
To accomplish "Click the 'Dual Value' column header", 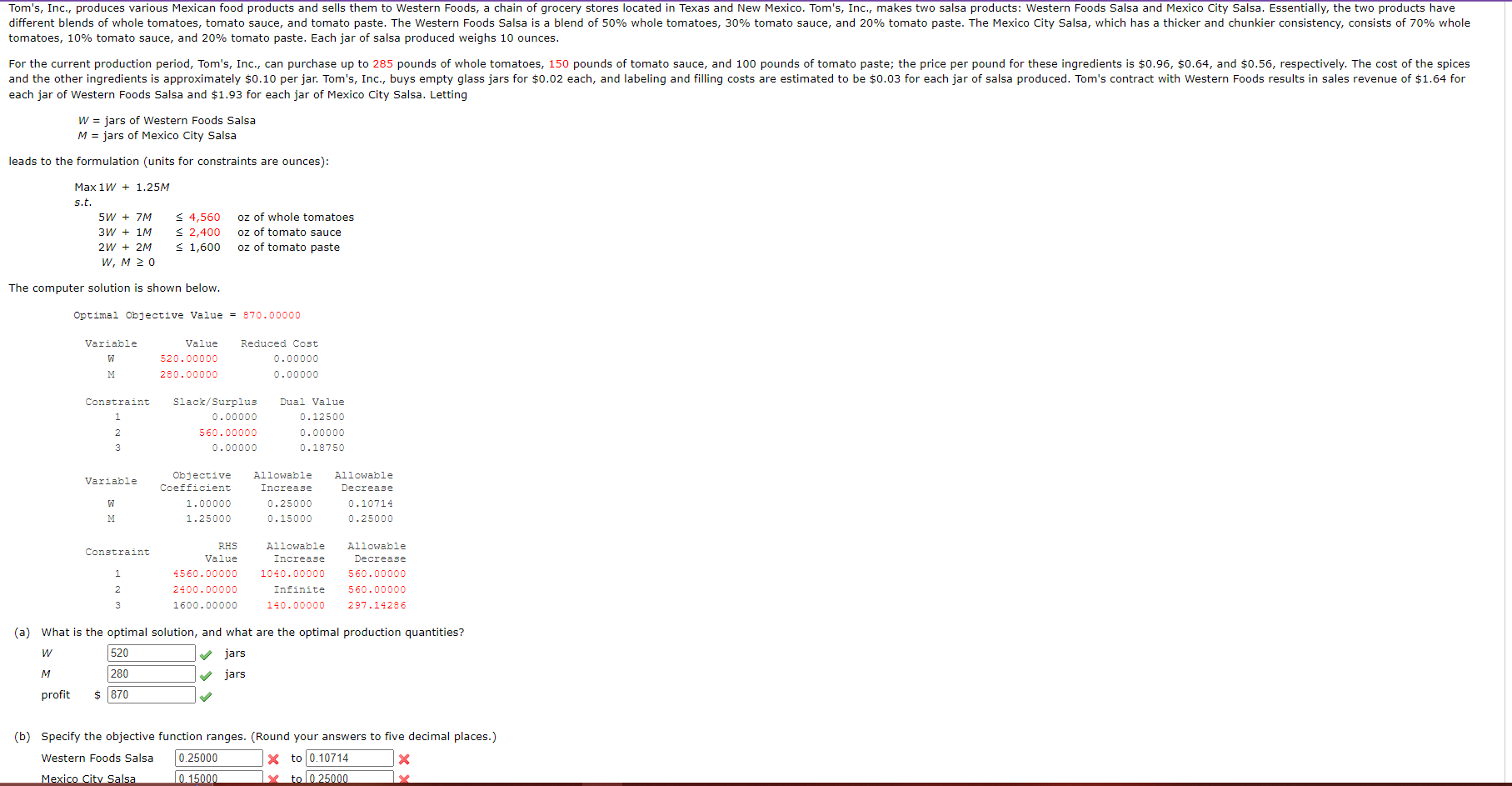I will click(x=312, y=403).
